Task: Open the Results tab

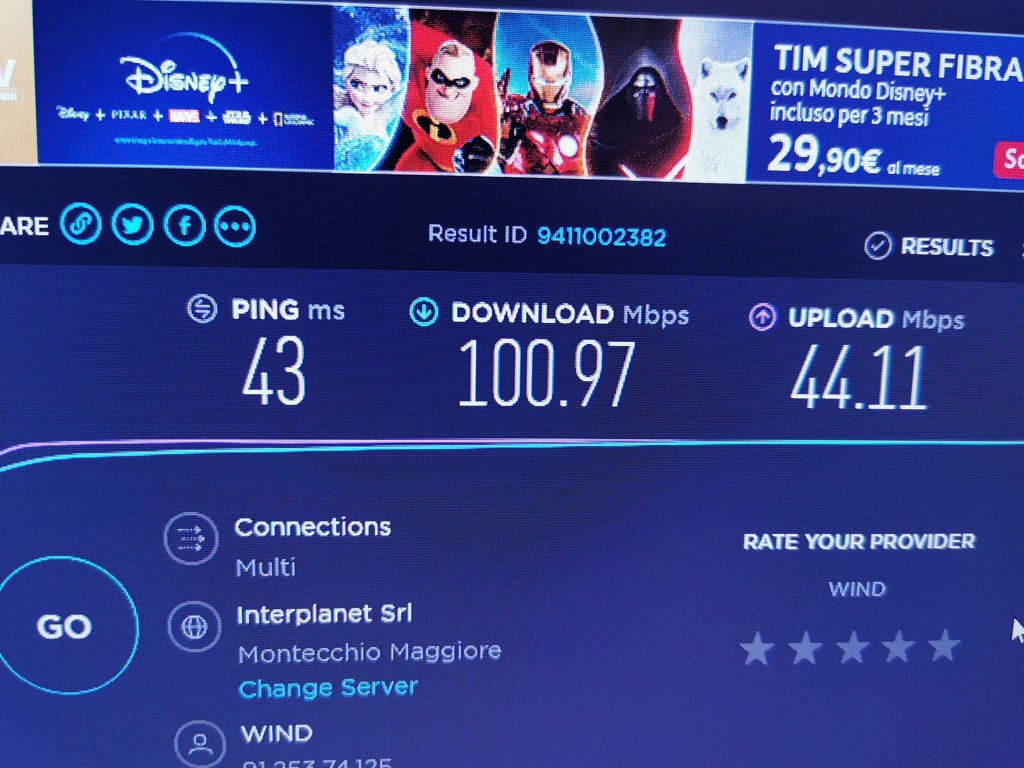Action: coord(929,246)
